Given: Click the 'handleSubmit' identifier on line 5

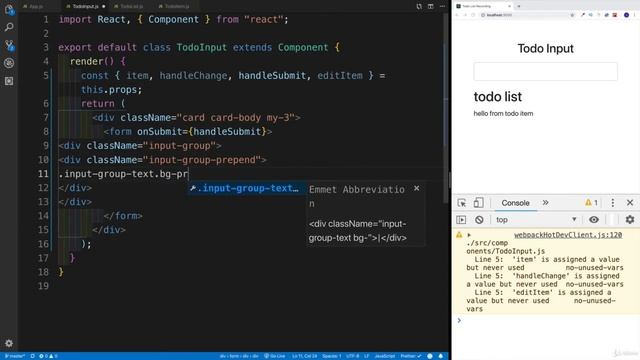Looking at the screenshot, I should [272, 76].
